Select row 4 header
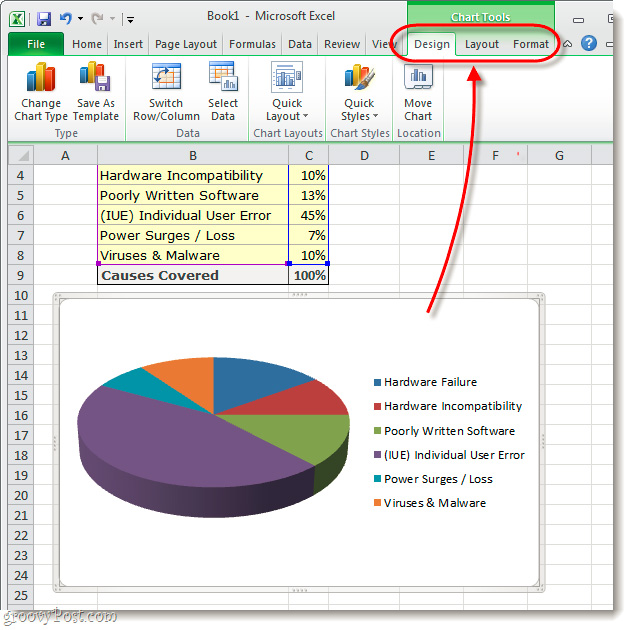 coord(21,176)
